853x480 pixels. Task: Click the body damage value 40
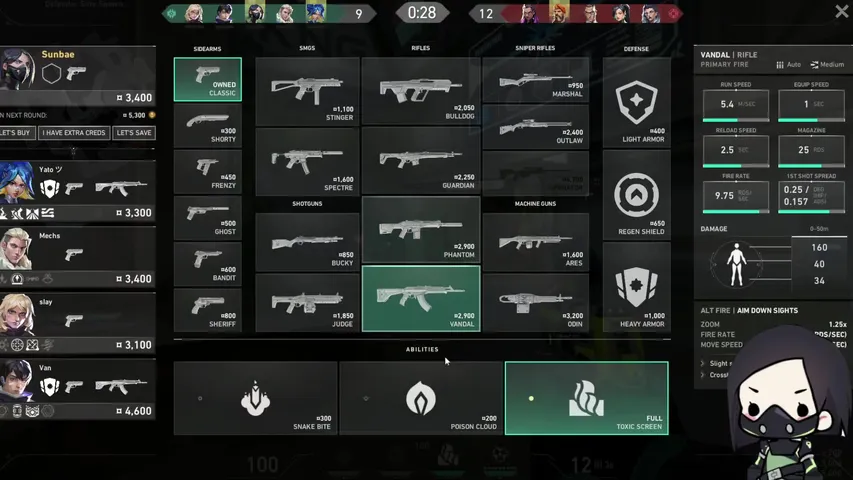[819, 264]
